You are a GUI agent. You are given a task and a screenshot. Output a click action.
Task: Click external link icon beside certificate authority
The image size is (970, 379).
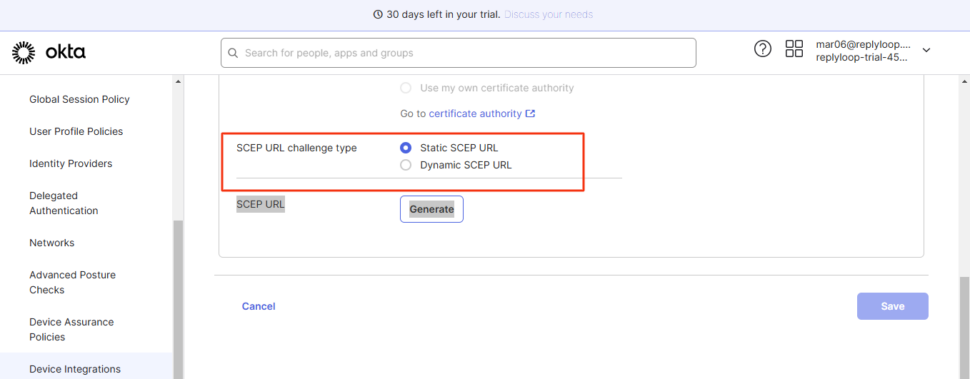click(x=530, y=114)
